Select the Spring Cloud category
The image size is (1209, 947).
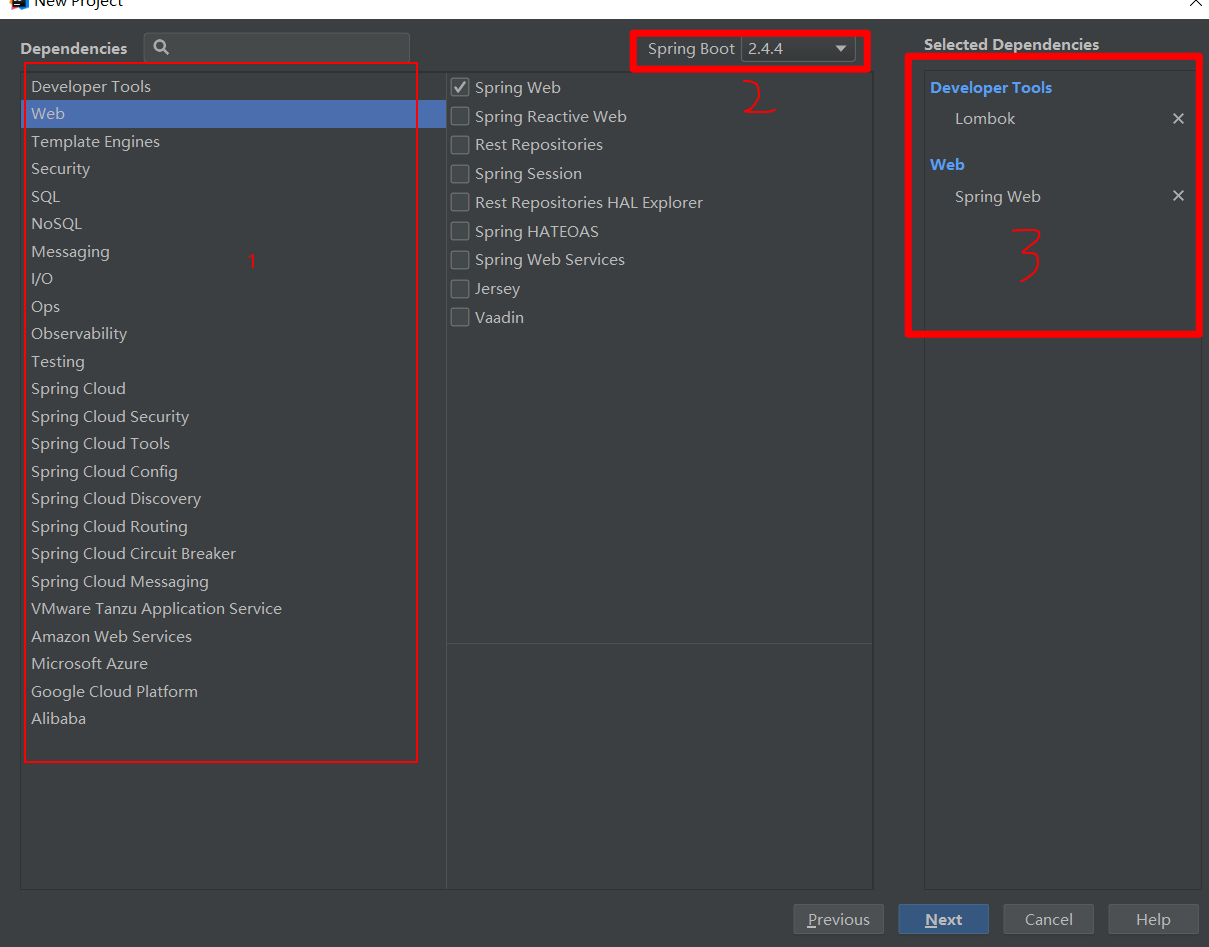point(233,389)
